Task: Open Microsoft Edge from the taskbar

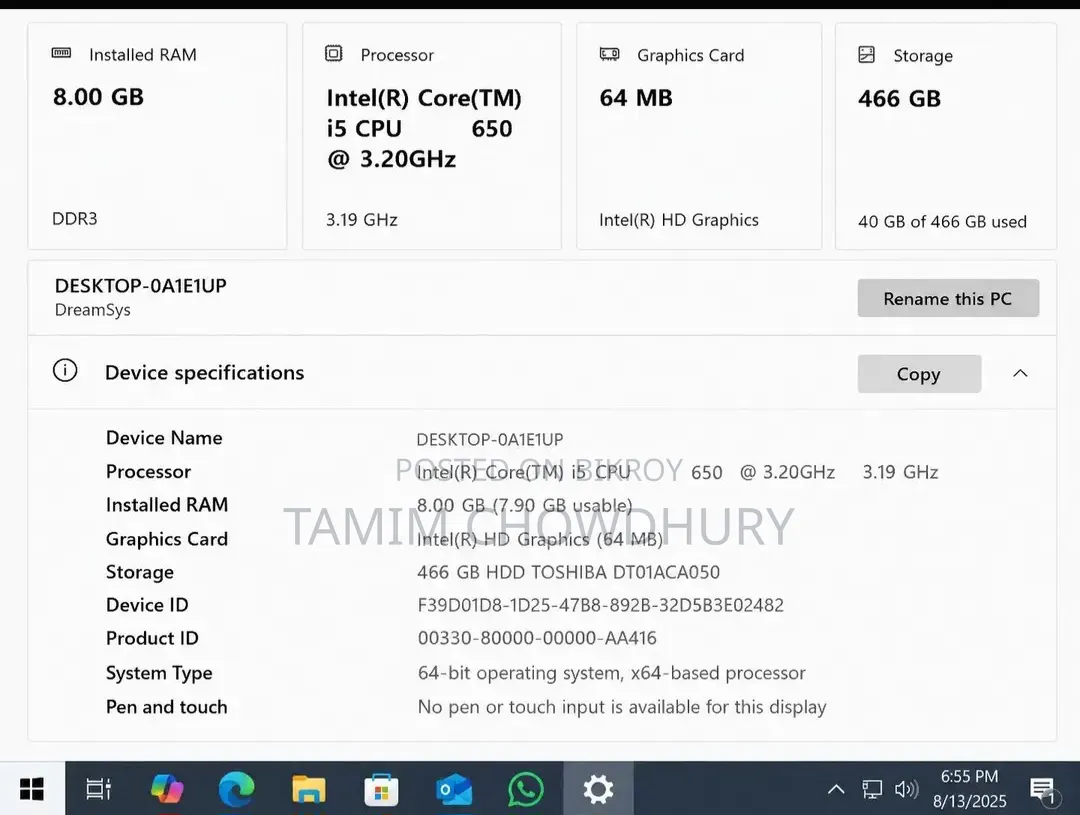Action: (x=236, y=789)
